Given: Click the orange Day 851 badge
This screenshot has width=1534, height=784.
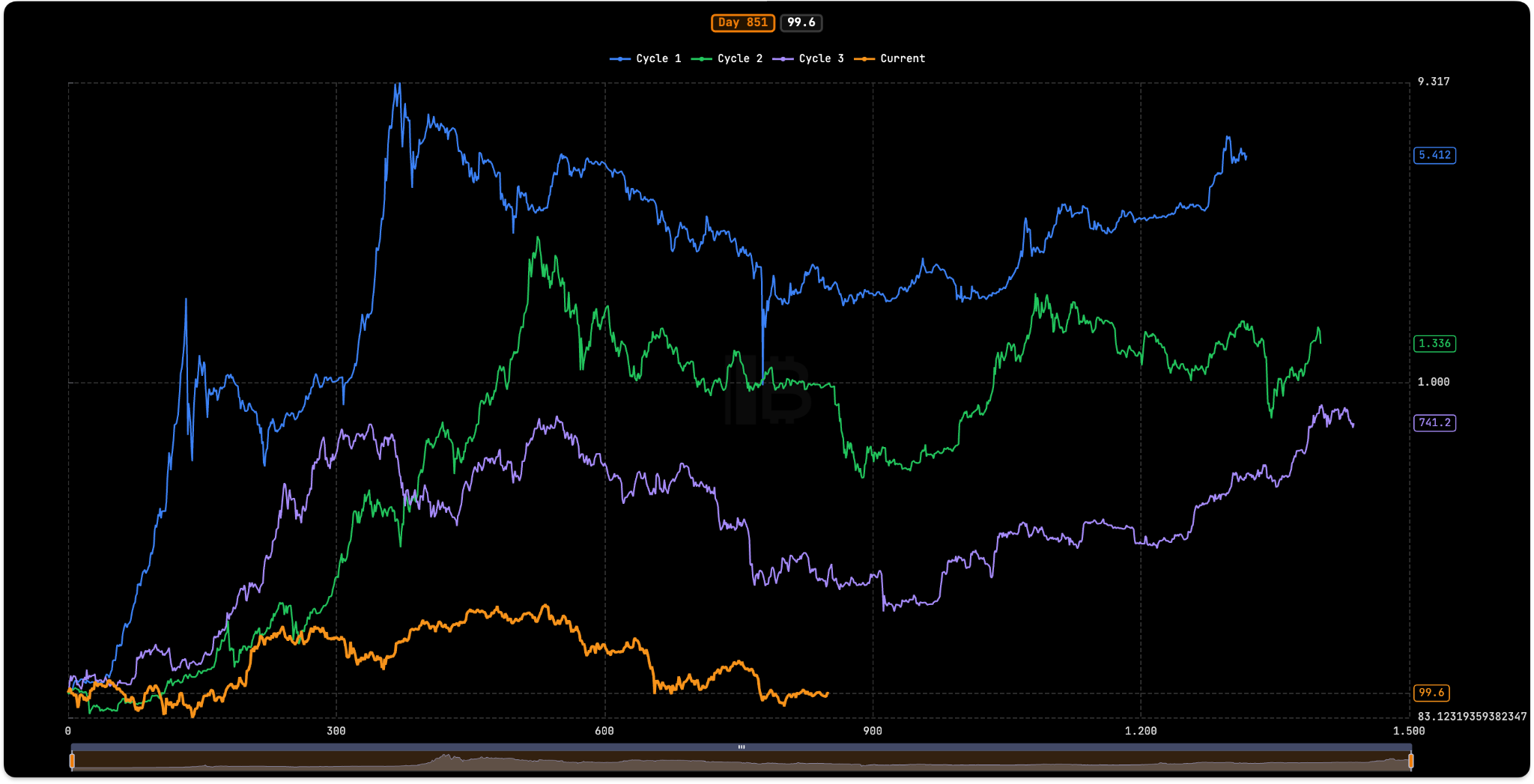Looking at the screenshot, I should pos(743,23).
